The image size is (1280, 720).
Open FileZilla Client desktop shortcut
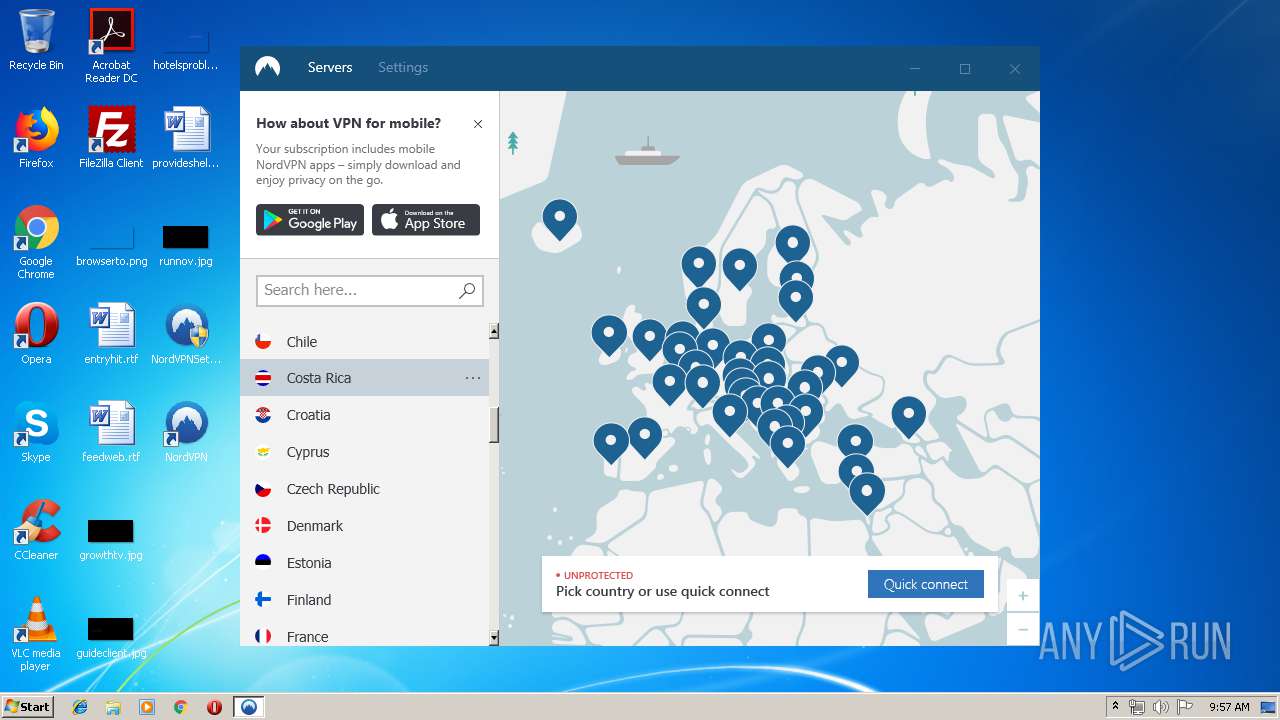click(111, 138)
